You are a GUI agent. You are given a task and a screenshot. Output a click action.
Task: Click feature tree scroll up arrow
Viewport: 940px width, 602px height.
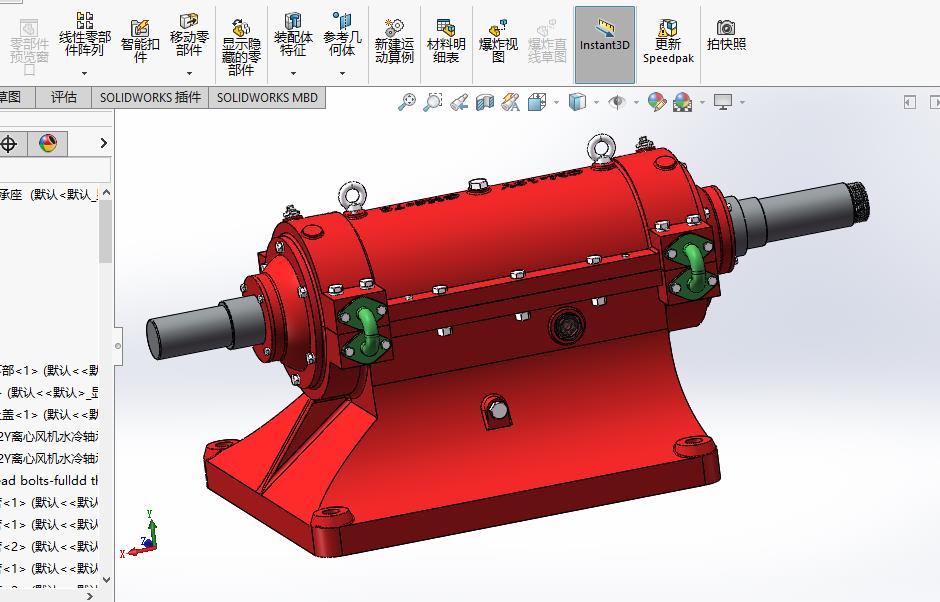click(x=106, y=192)
